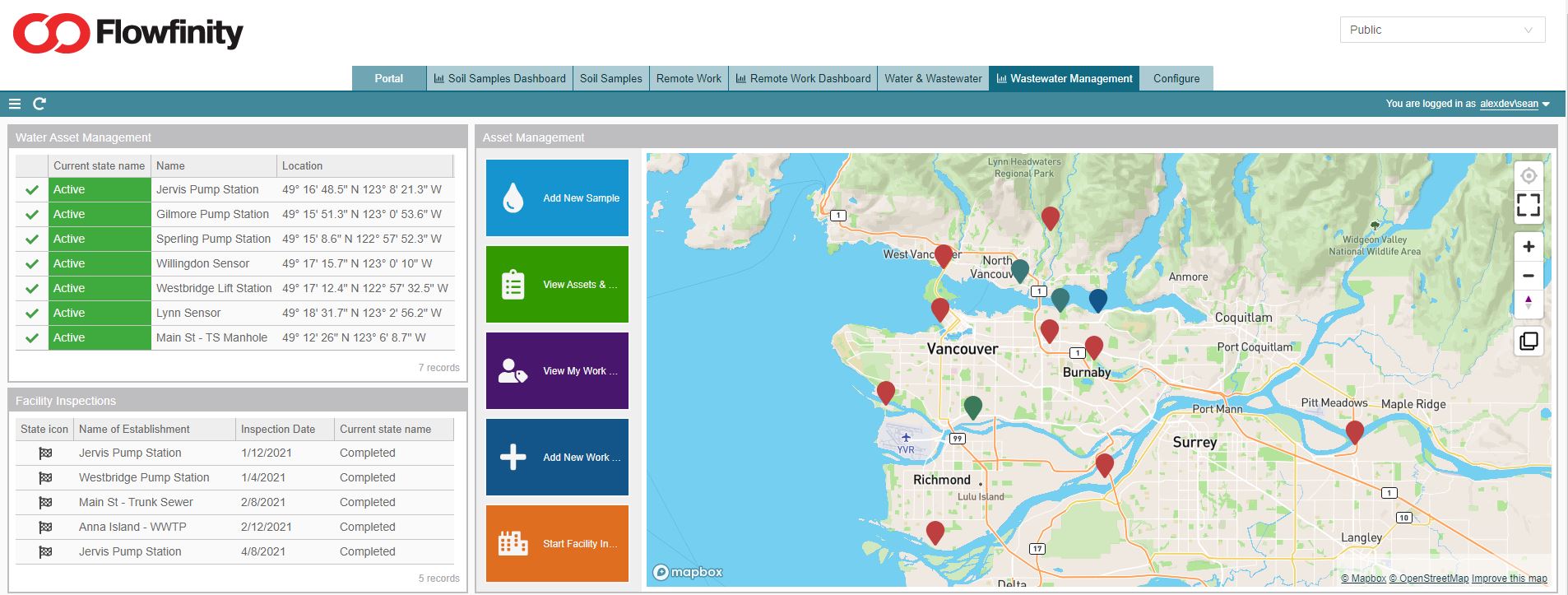Open the hamburger menu icon
This screenshot has width=1568, height=595.
click(14, 104)
